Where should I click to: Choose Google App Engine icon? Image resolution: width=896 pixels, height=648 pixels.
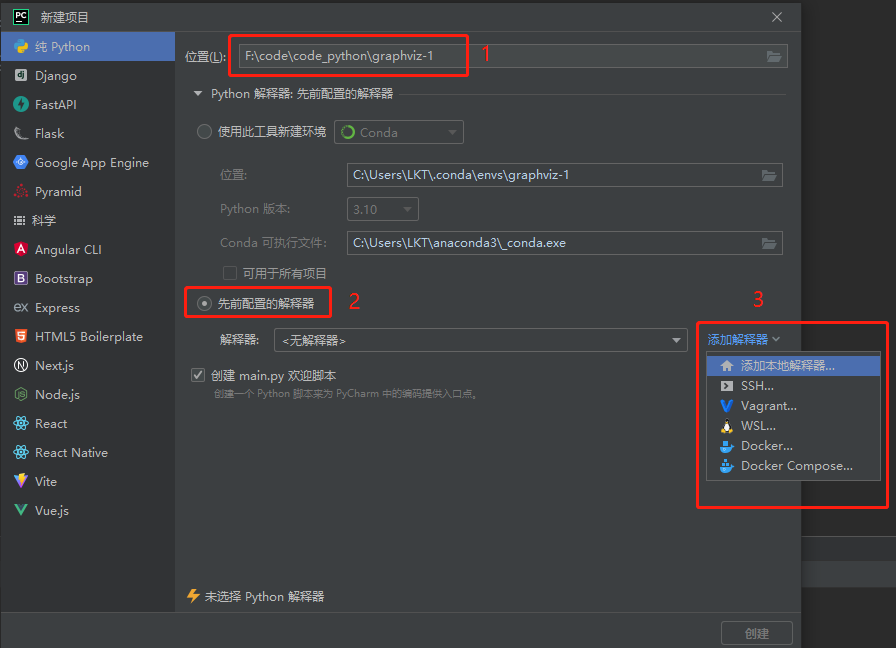[x=21, y=162]
